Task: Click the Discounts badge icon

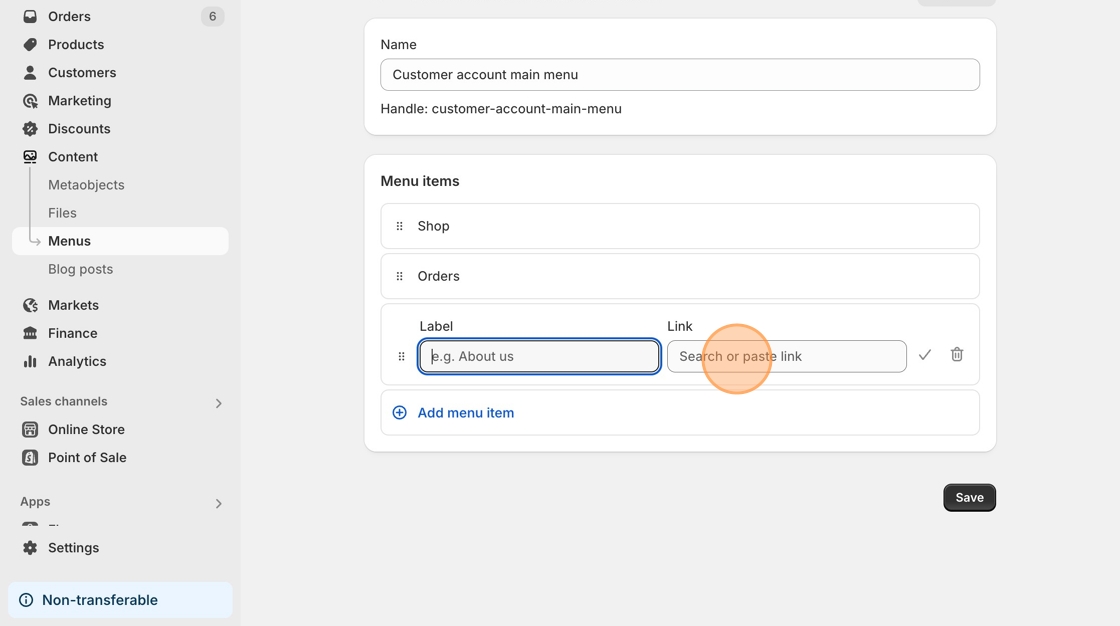Action: coord(30,128)
